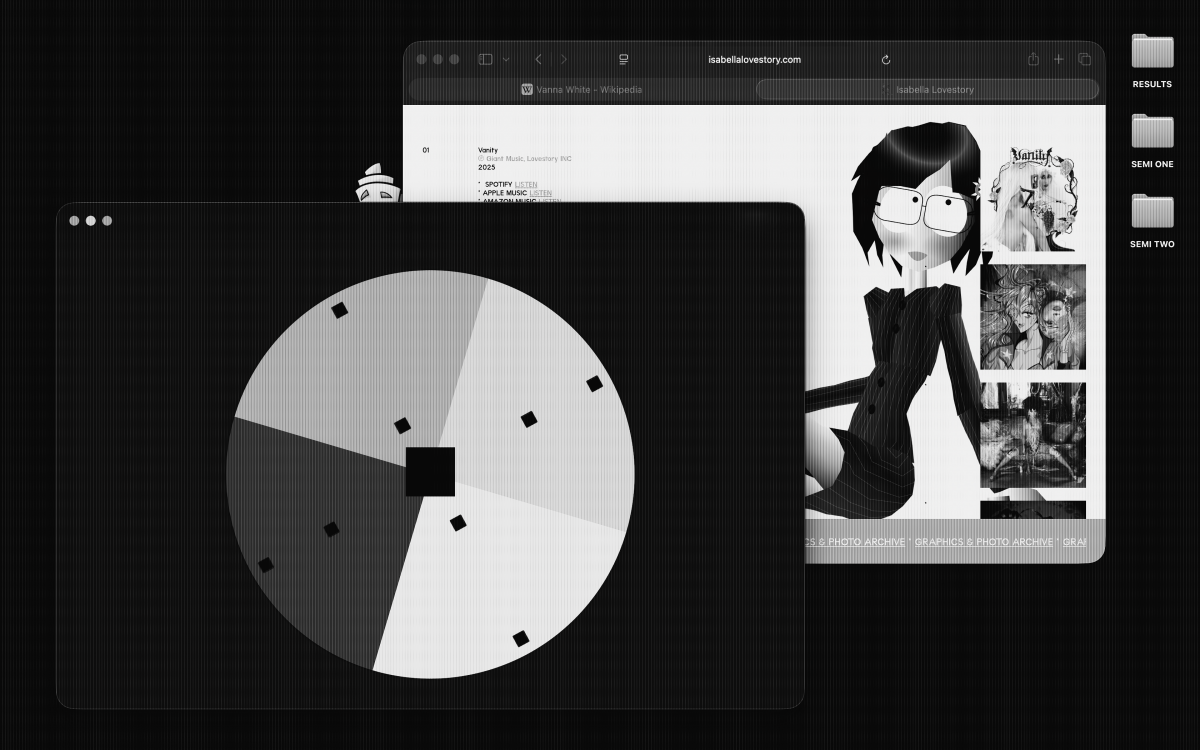This screenshot has width=1200, height=750.
Task: Reload the page with the refresh icon
Action: (x=886, y=60)
